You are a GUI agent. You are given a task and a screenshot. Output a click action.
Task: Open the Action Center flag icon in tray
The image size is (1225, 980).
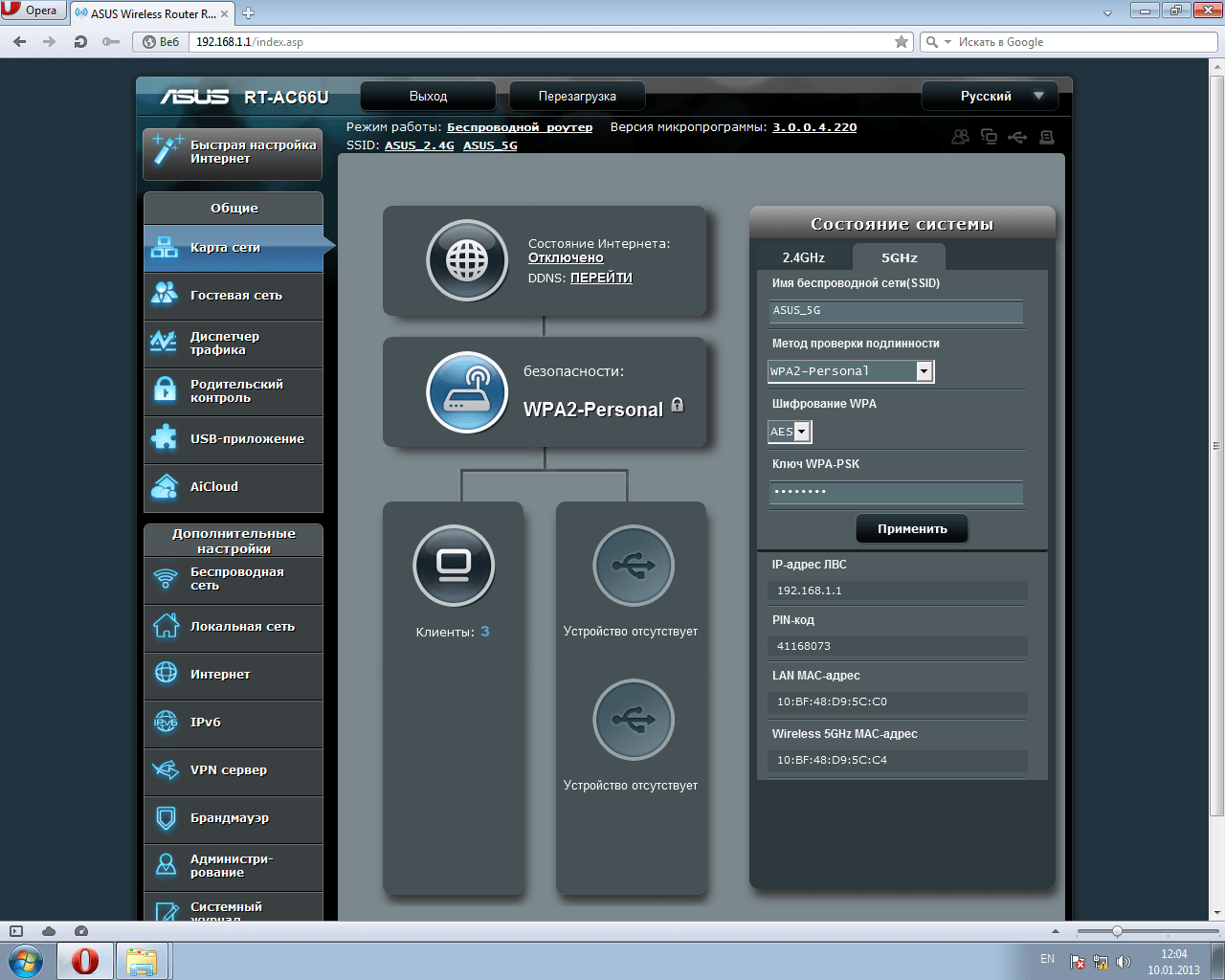click(1078, 962)
